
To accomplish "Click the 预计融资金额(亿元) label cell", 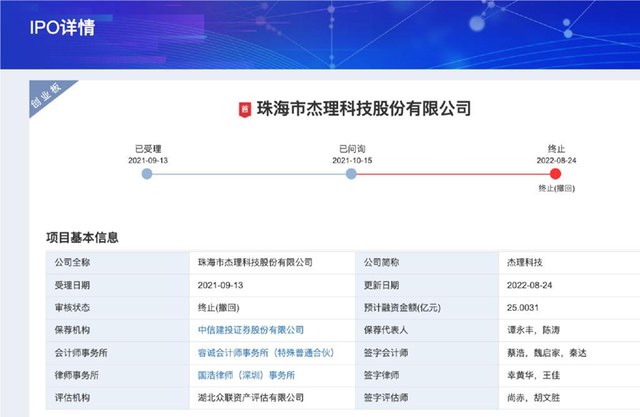I will [x=427, y=308].
